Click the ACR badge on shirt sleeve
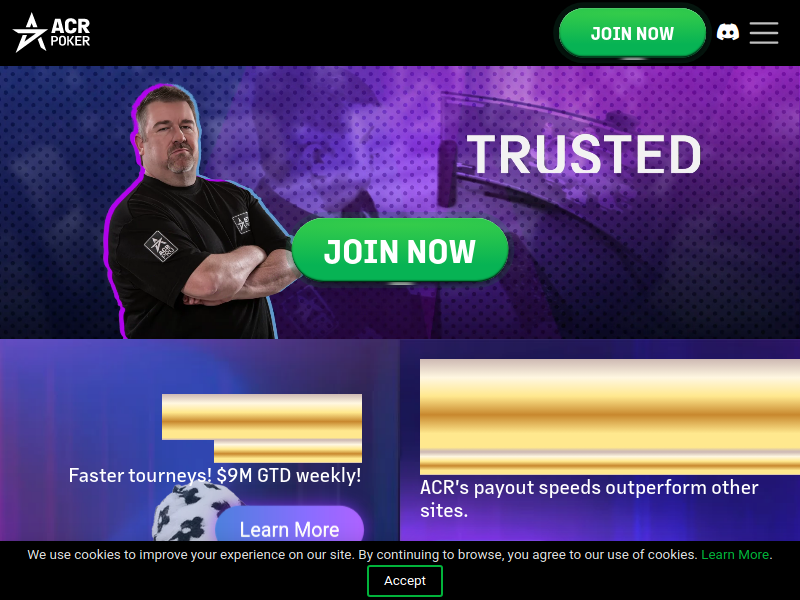Screen dimensions: 800x600 pyautogui.click(x=160, y=246)
